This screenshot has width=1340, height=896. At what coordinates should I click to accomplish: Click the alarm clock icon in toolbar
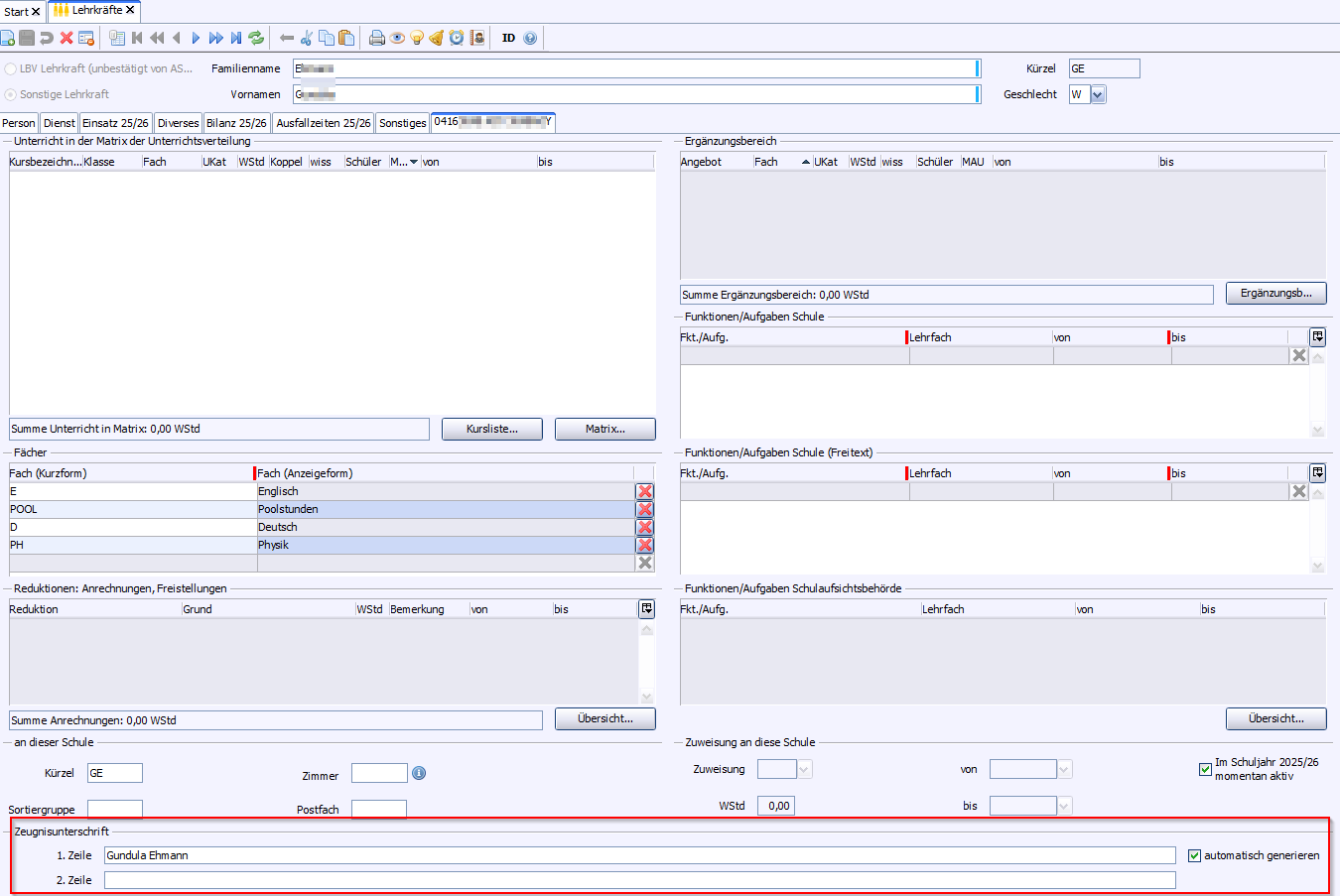pyautogui.click(x=457, y=38)
